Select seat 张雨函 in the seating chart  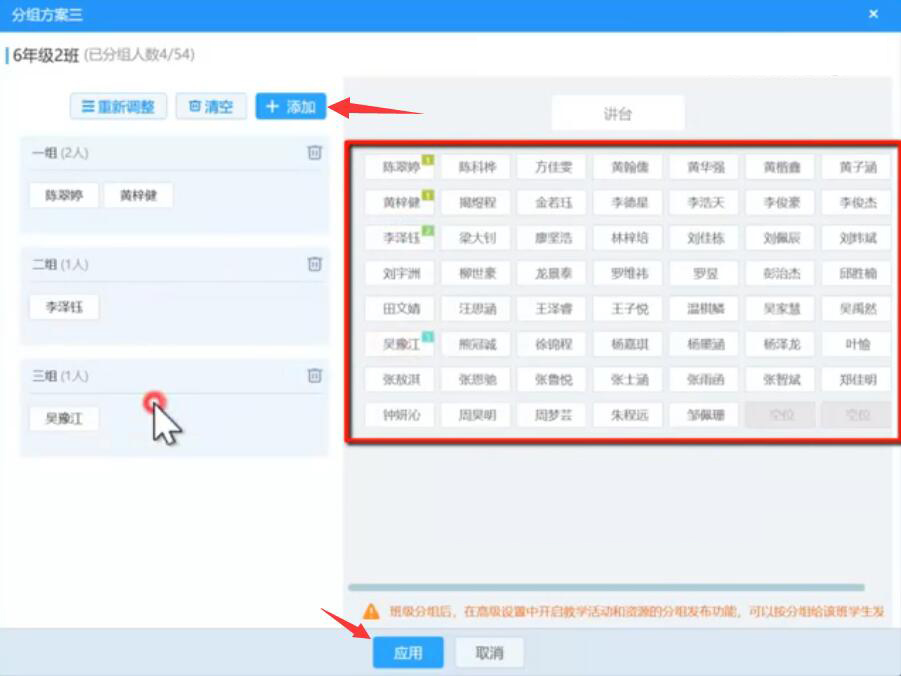[705, 380]
